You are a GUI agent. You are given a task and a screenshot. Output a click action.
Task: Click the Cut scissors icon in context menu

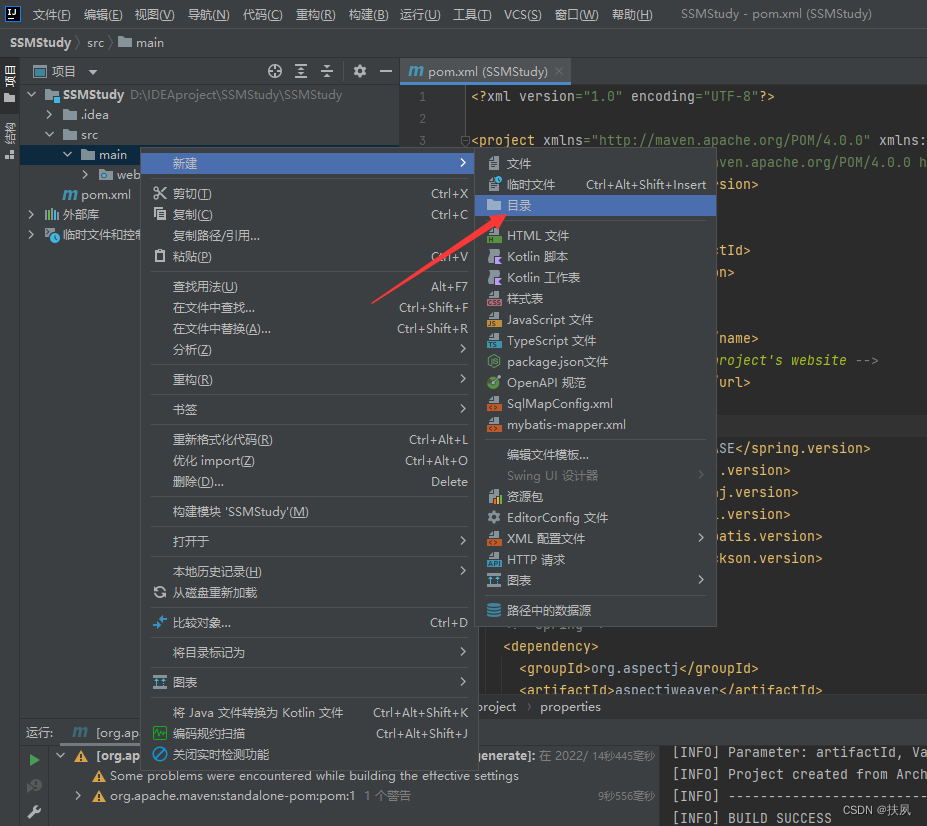pos(160,193)
